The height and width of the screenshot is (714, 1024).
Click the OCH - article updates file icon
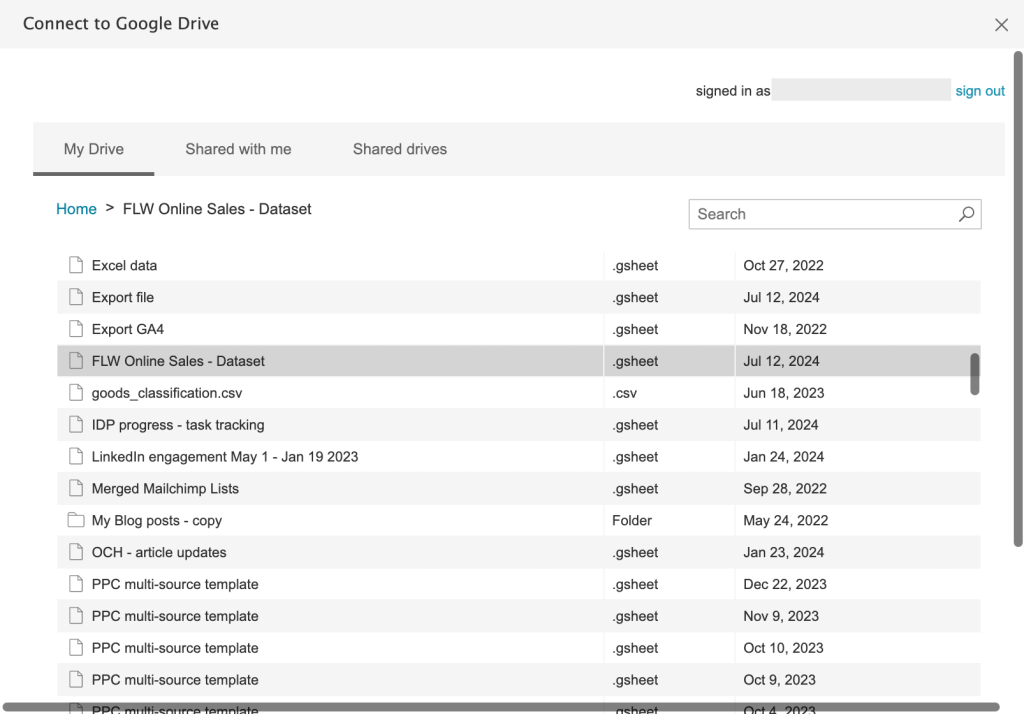[76, 553]
